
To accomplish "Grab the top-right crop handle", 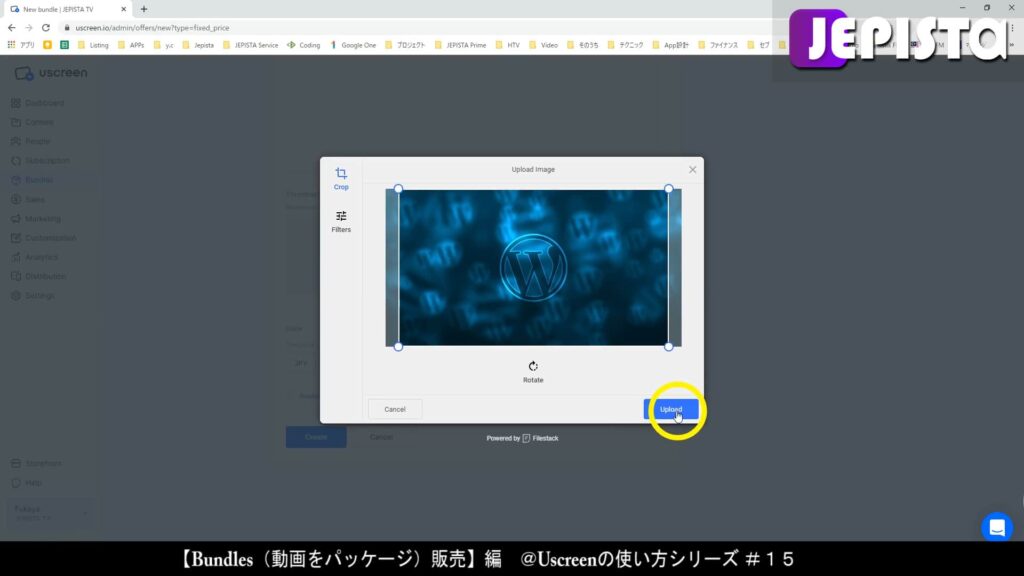I will point(669,189).
